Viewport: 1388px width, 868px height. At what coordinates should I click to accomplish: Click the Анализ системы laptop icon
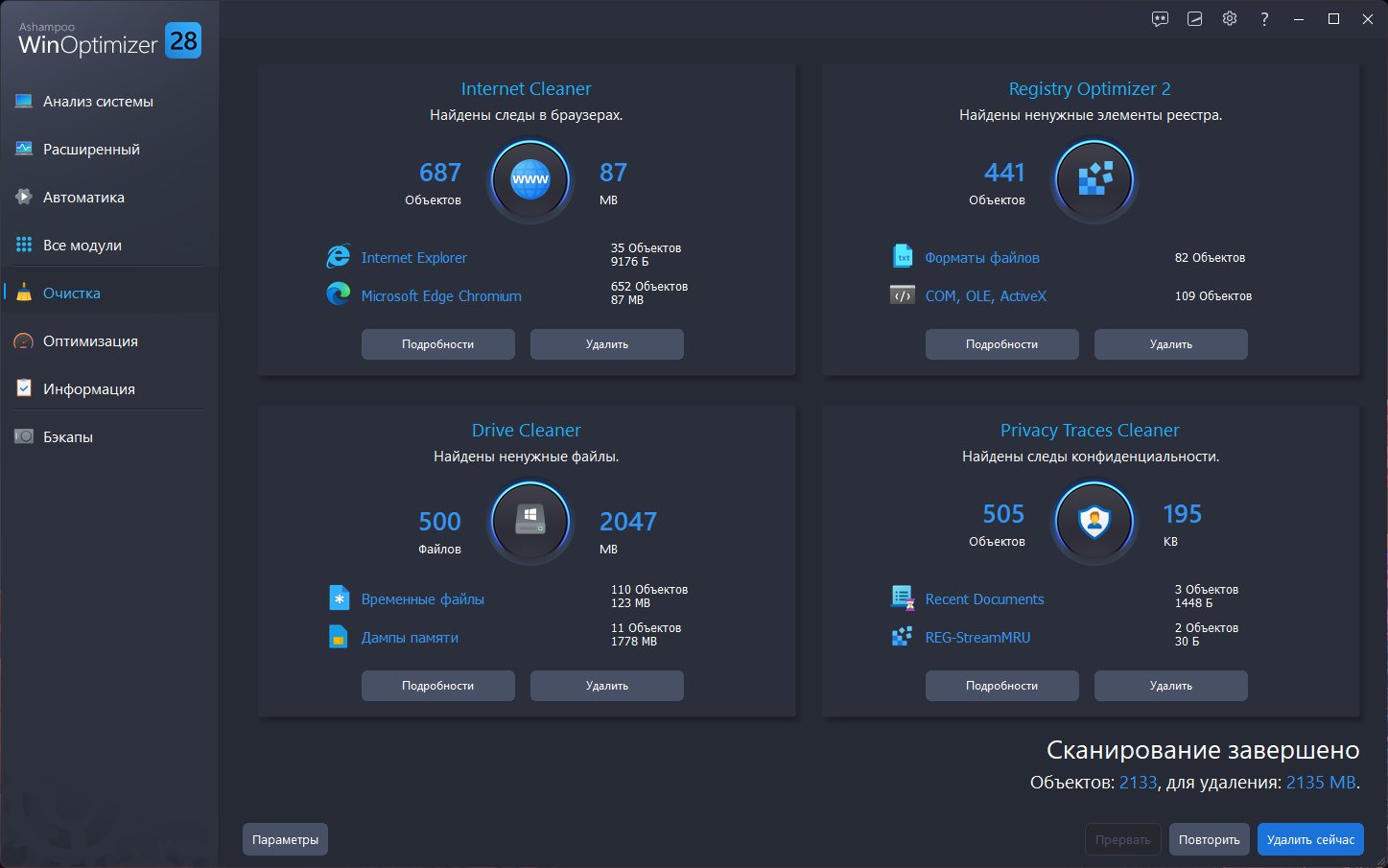(x=24, y=102)
